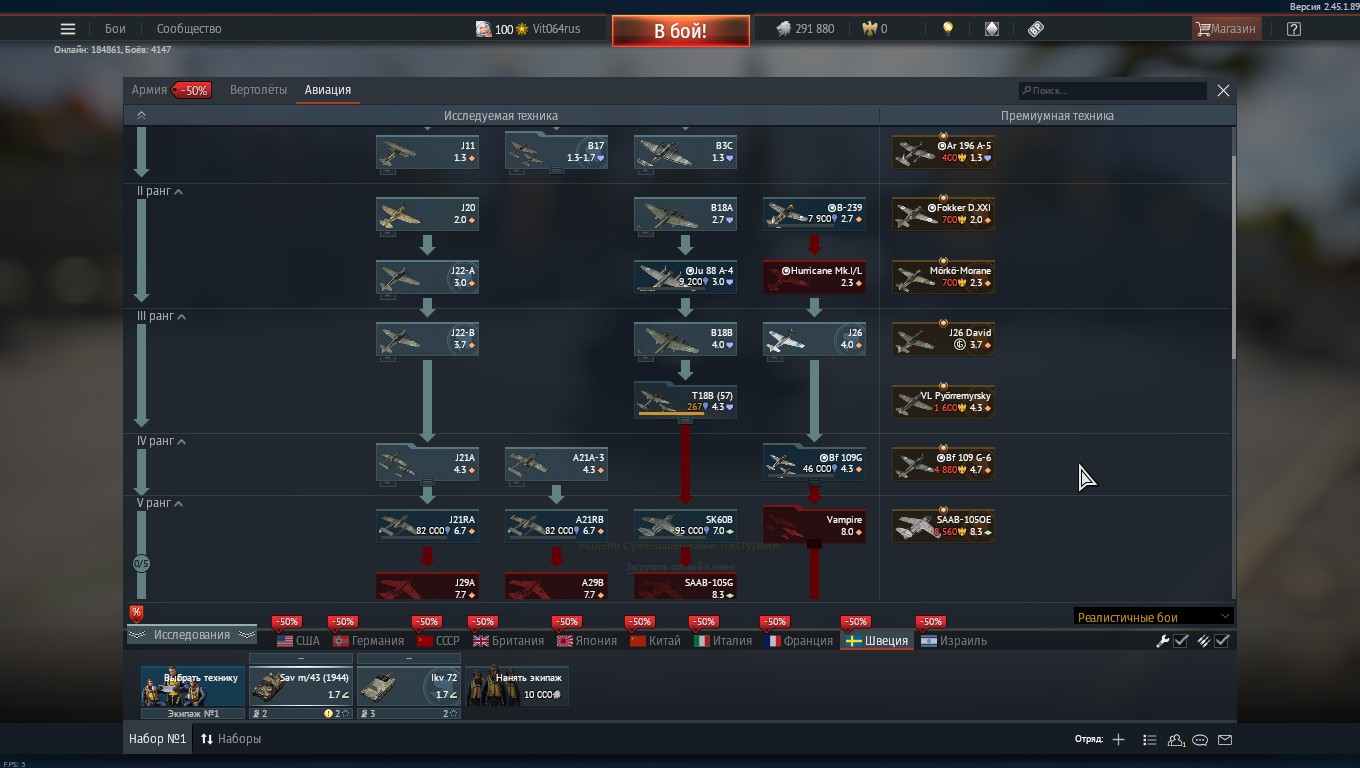This screenshot has width=1360, height=768.
Task: Open the lightbulb hints icon
Action: (x=948, y=29)
